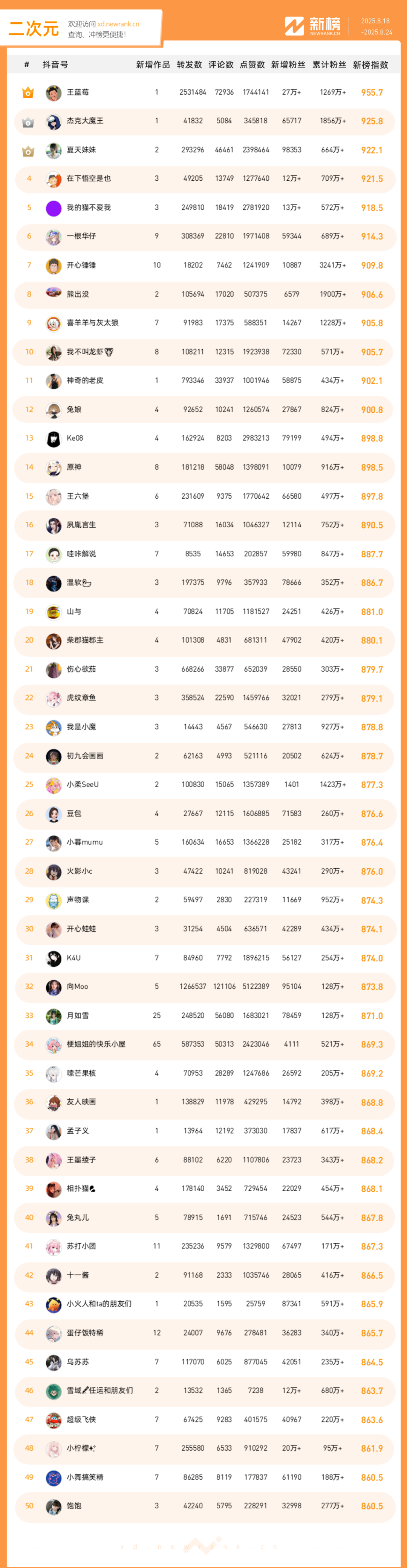Click the 开心锤锤 avatar
The image size is (407, 1568).
[x=54, y=266]
